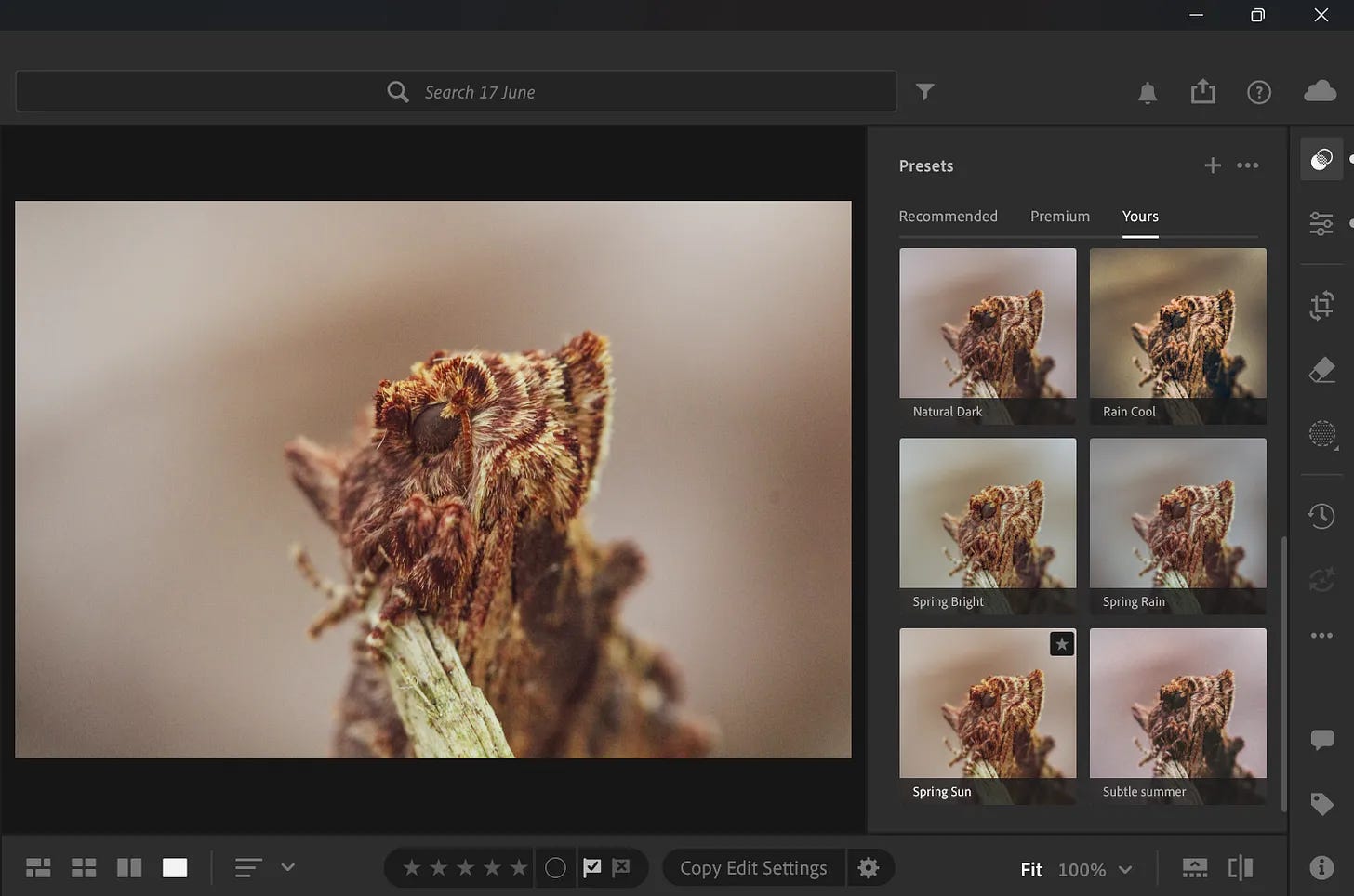Select the Healing eraser tool

pos(1321,370)
